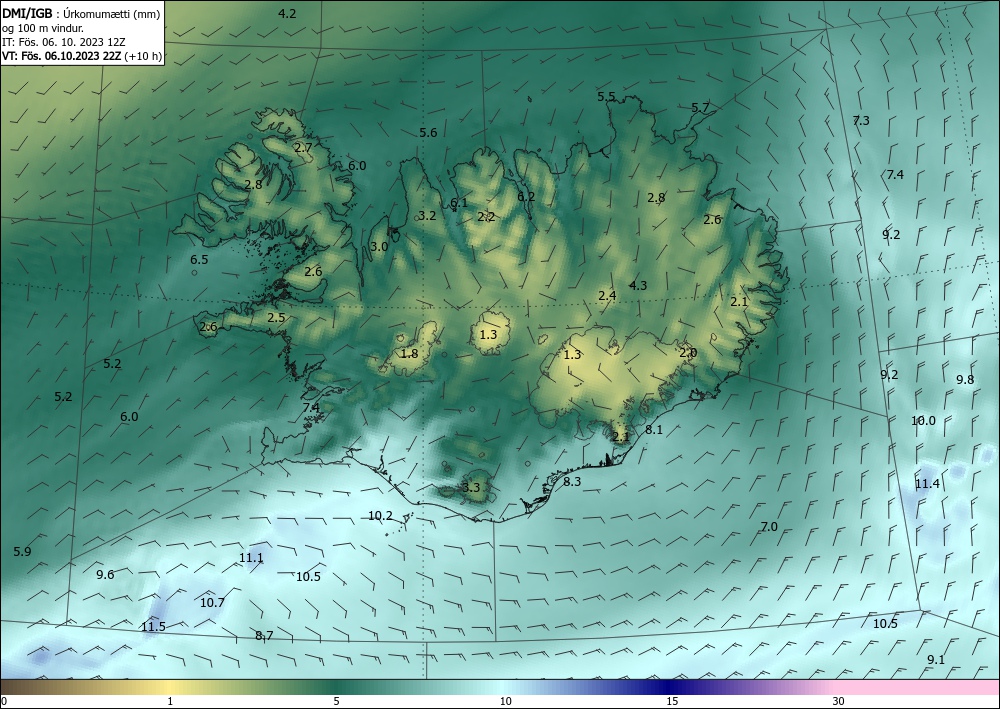Click the map value "9.8"

965,379
